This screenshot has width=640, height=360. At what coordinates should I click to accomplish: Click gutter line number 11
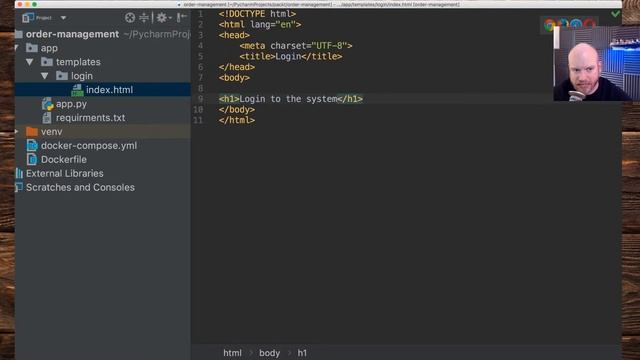point(198,120)
